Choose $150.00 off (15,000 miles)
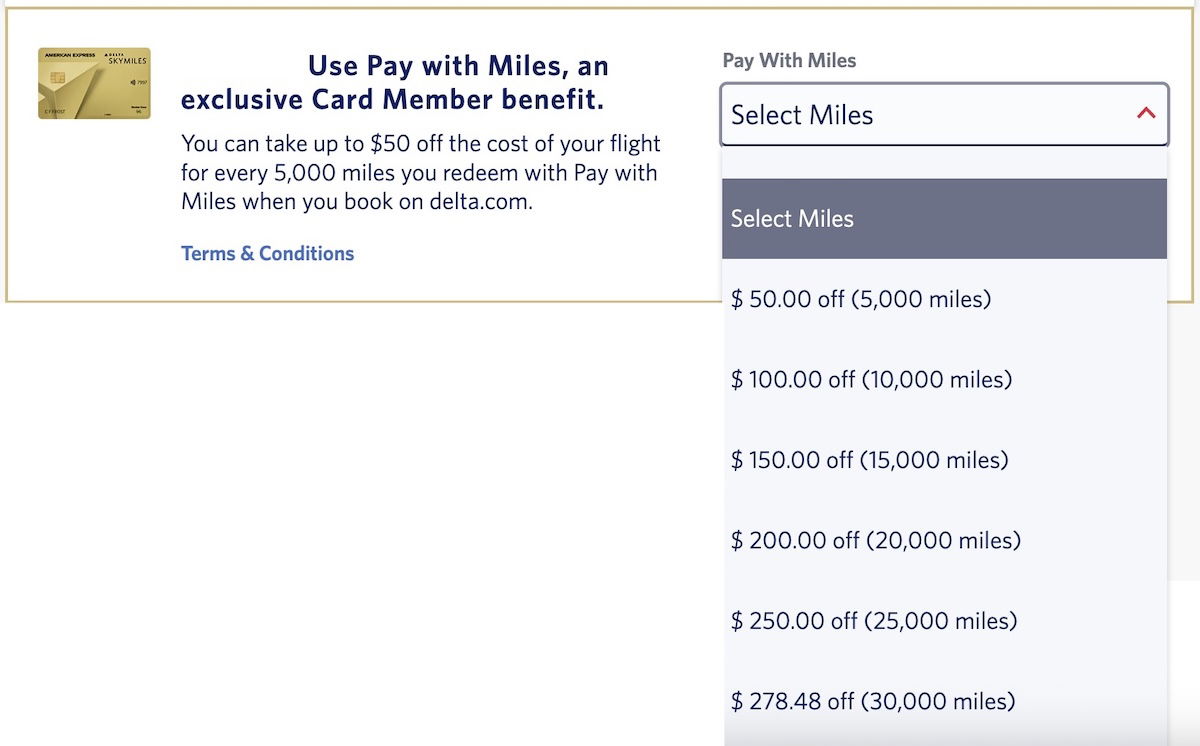1200x746 pixels. pos(869,460)
